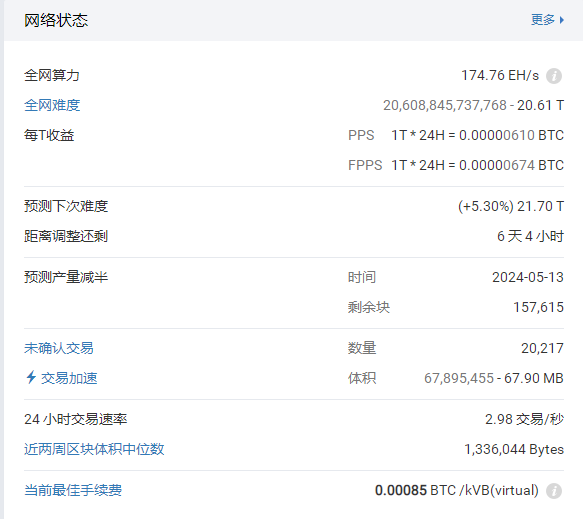This screenshot has height=519, width=583.
Task: Open the 更多 link in header
Action: point(542,20)
